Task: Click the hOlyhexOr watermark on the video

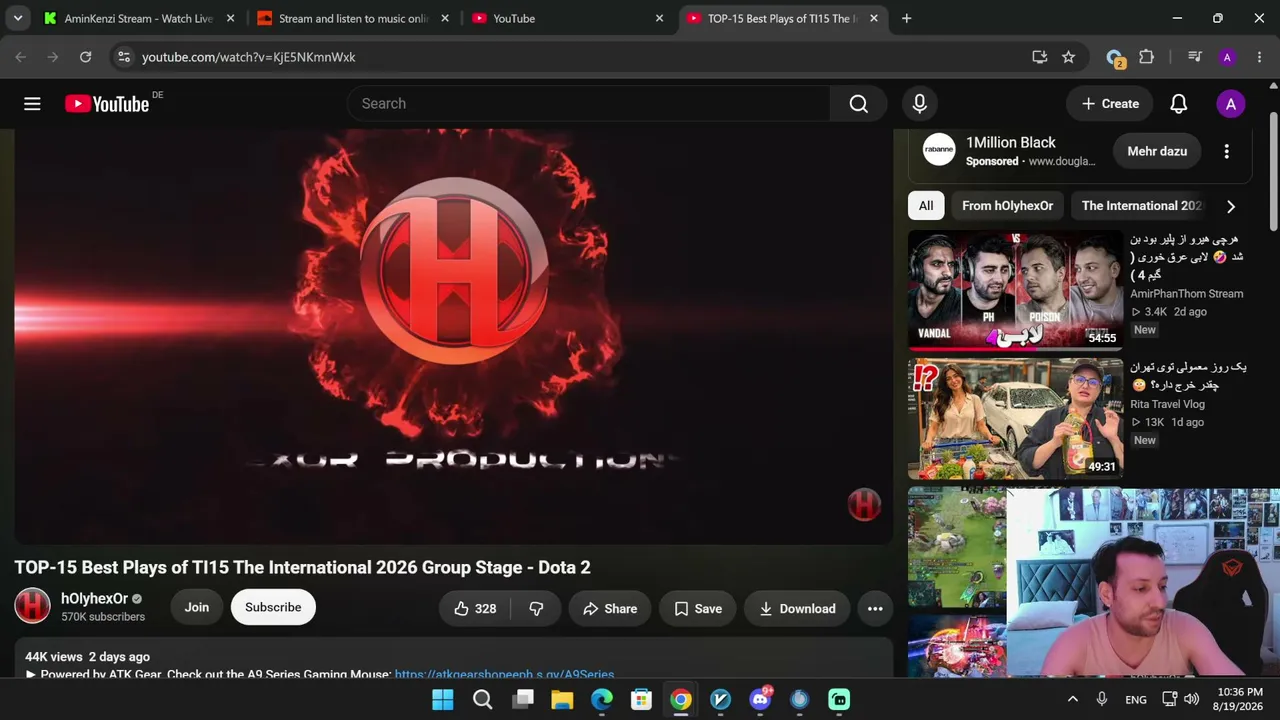Action: (x=864, y=504)
